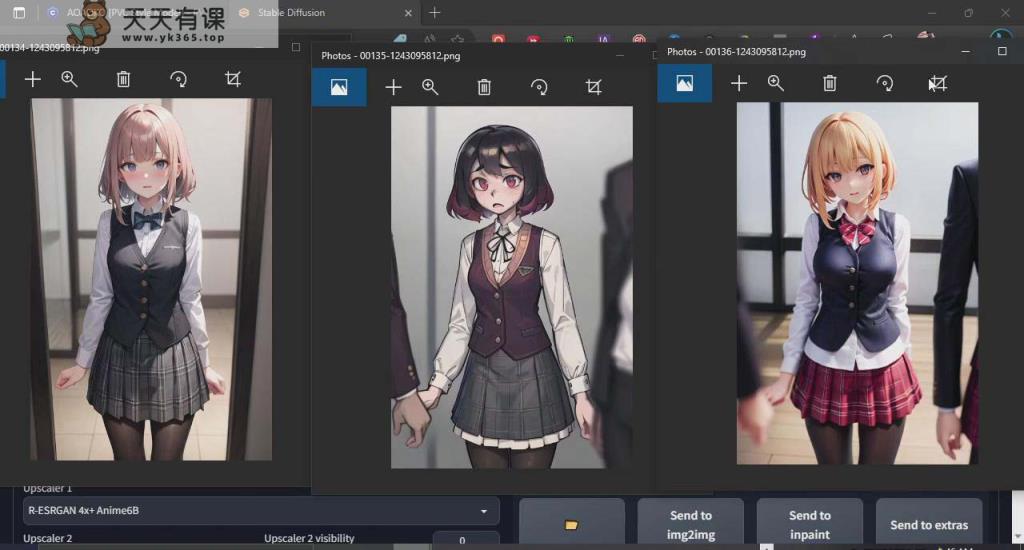Click the crop icon in the 00134 Photos window

(x=232, y=80)
